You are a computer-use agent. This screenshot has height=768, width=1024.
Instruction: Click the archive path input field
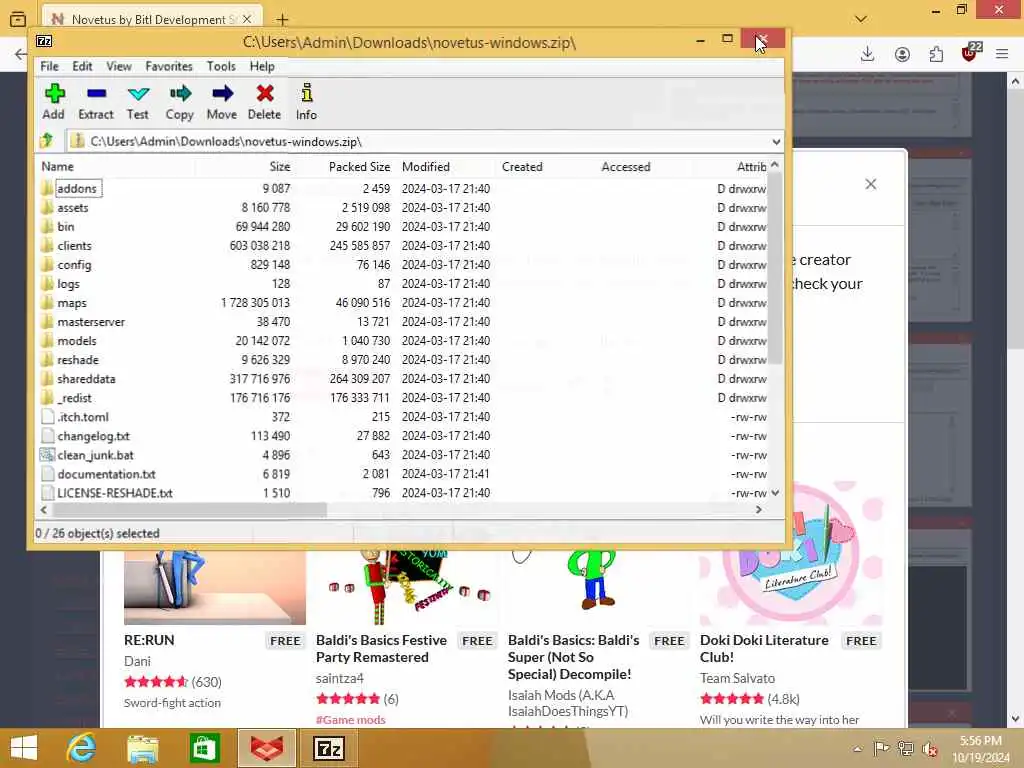pos(418,142)
